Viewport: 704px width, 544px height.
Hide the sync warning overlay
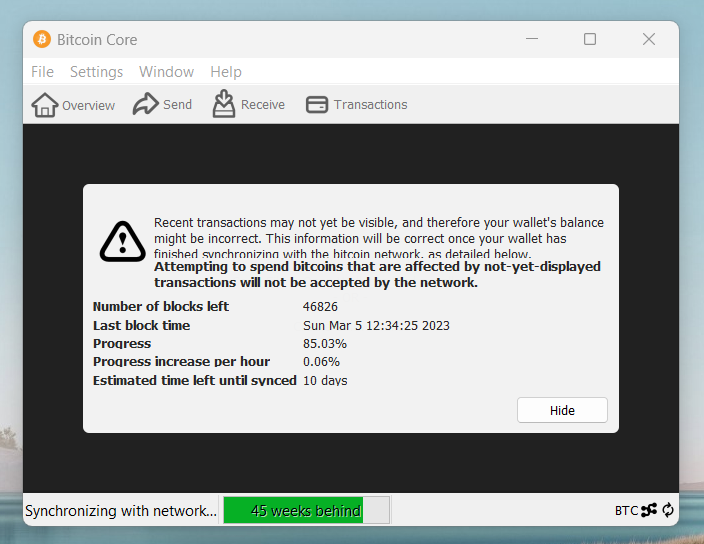[562, 410]
